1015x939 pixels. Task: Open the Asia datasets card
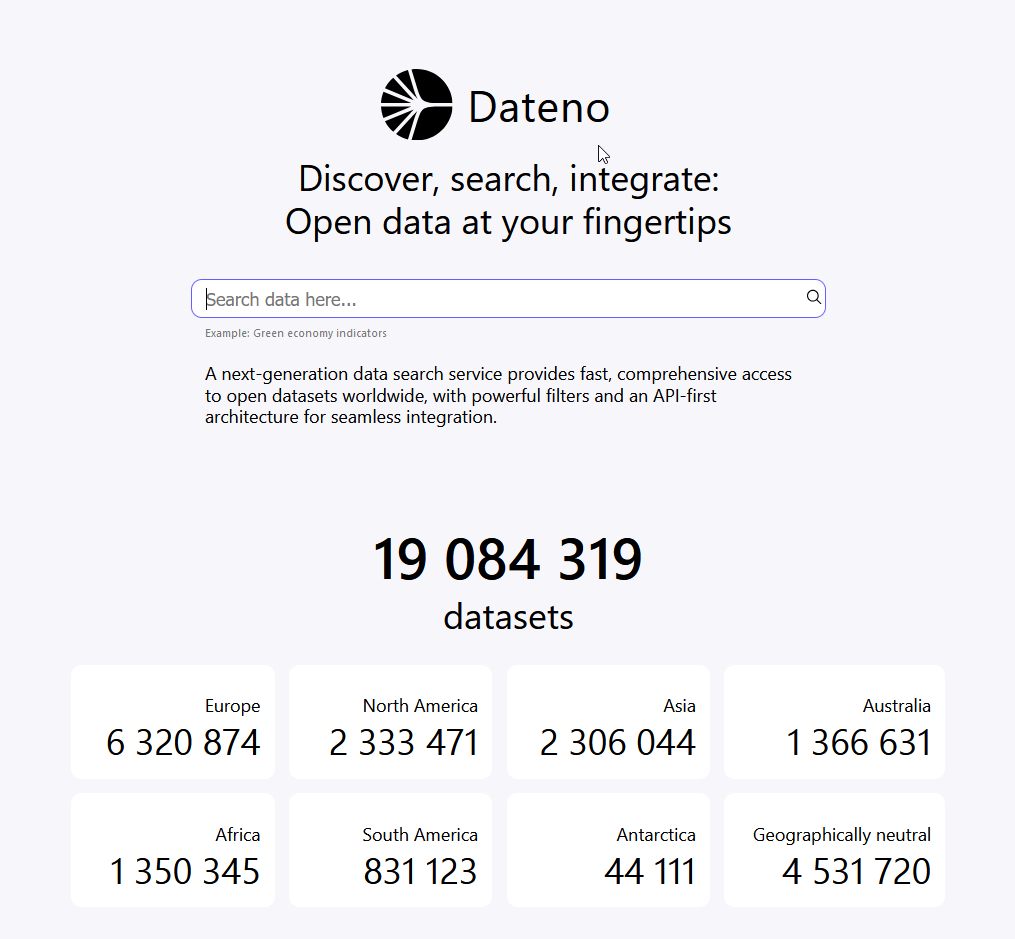(608, 722)
